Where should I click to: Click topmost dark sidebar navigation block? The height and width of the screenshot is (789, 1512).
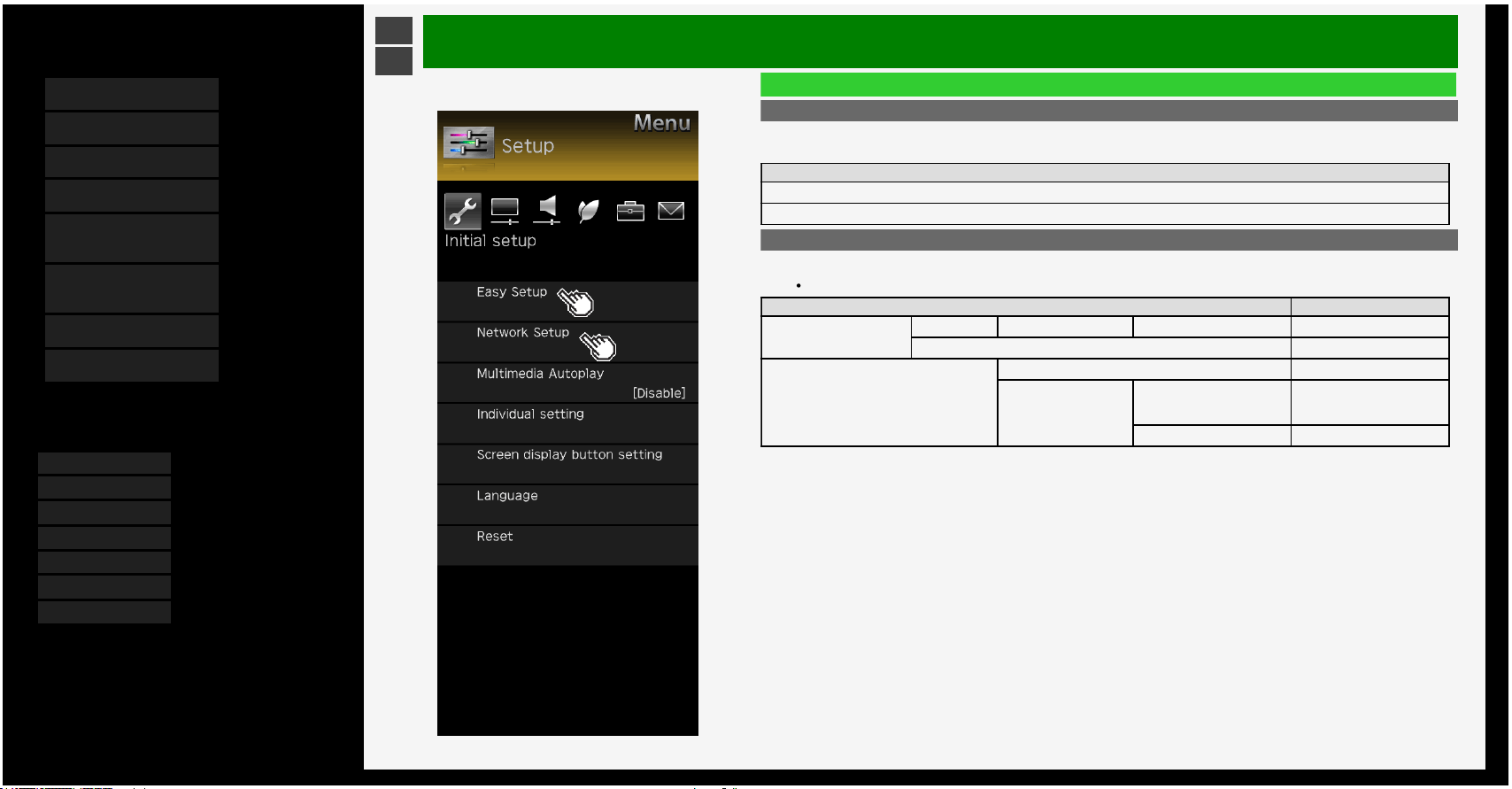(x=132, y=94)
